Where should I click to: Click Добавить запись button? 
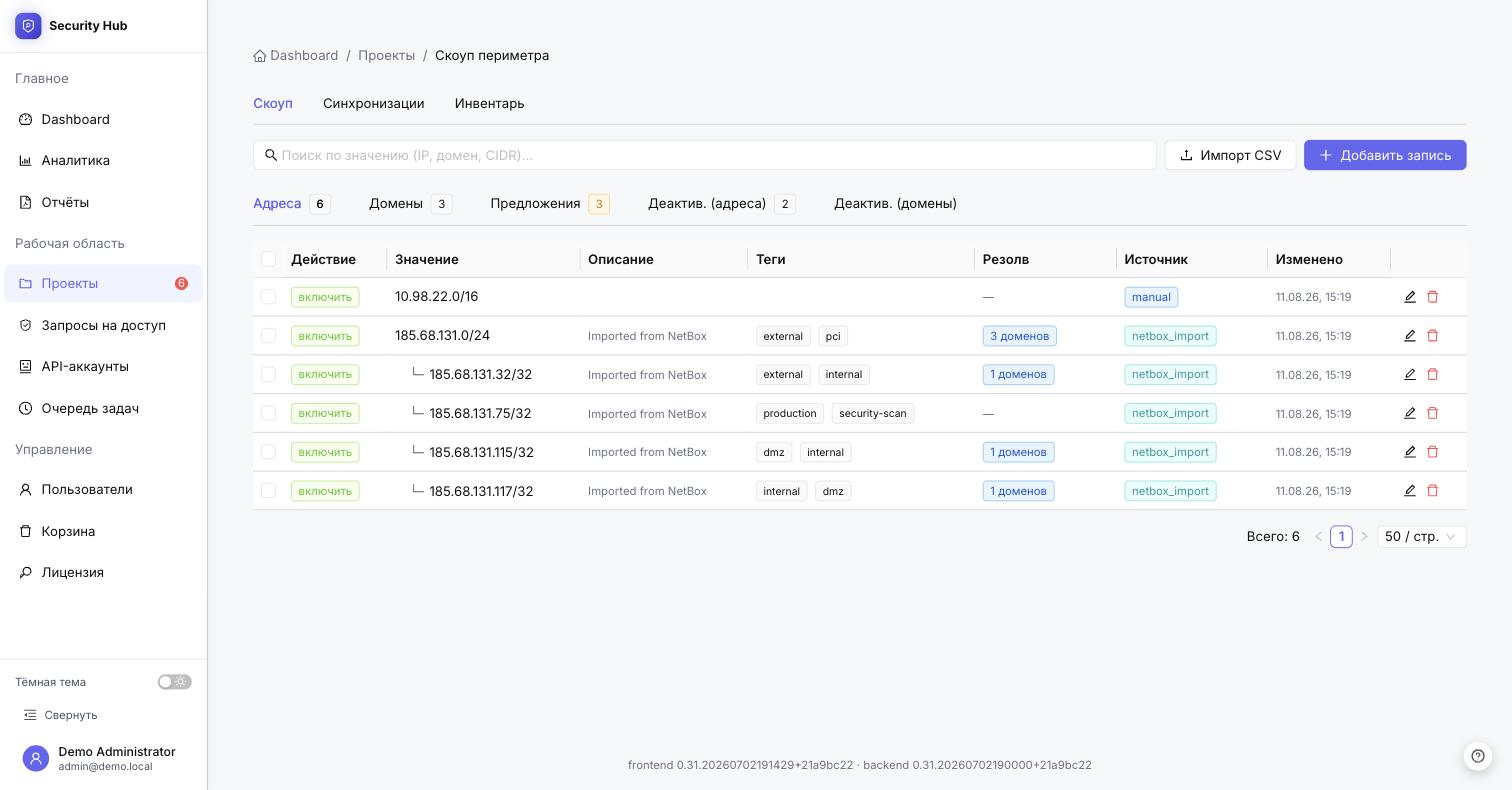pyautogui.click(x=1385, y=155)
